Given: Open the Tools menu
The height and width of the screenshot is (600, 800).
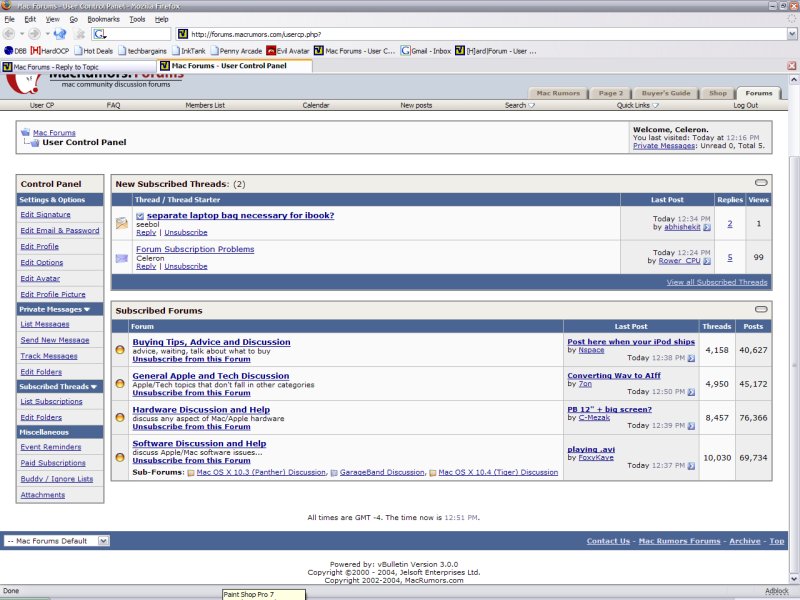Looking at the screenshot, I should point(137,19).
